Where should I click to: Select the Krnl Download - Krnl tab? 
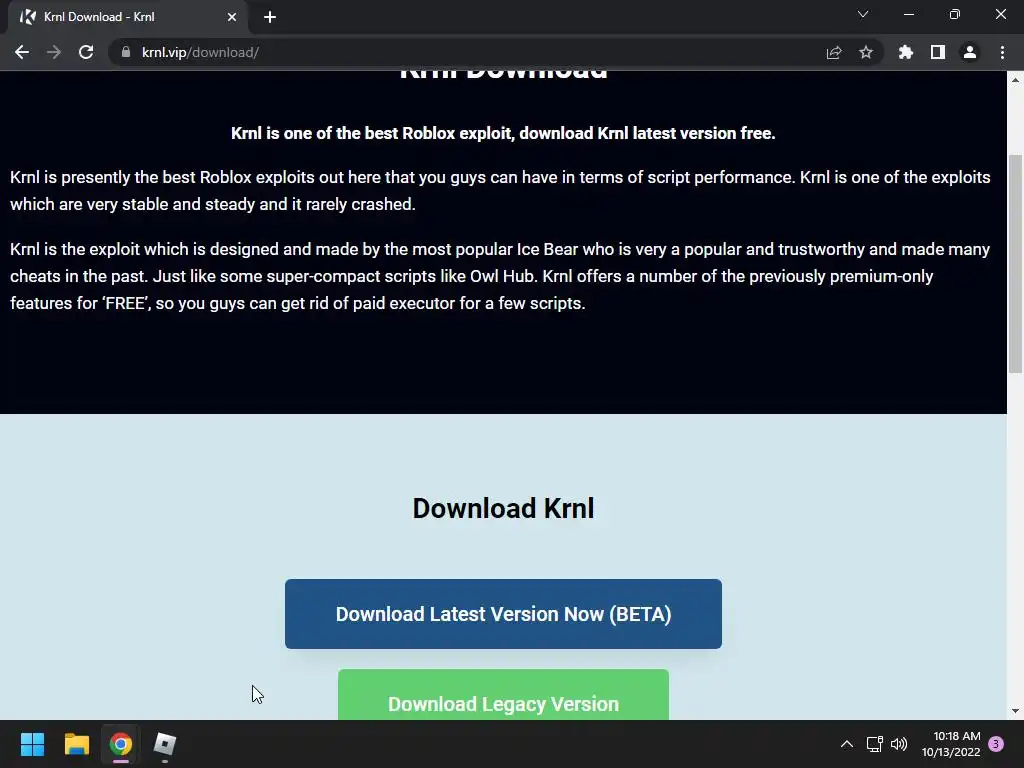pos(128,17)
